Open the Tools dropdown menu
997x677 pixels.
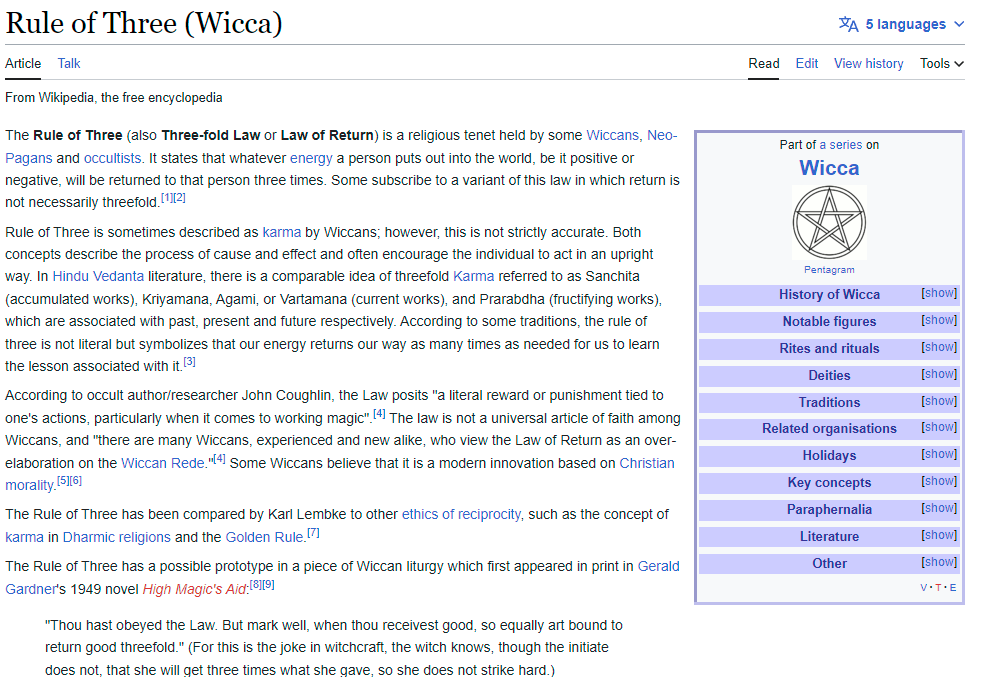point(942,64)
